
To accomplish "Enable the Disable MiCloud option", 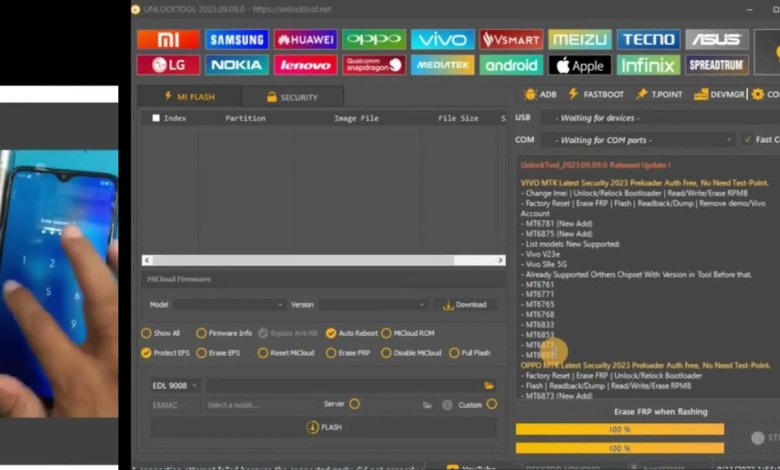I will [411, 353].
